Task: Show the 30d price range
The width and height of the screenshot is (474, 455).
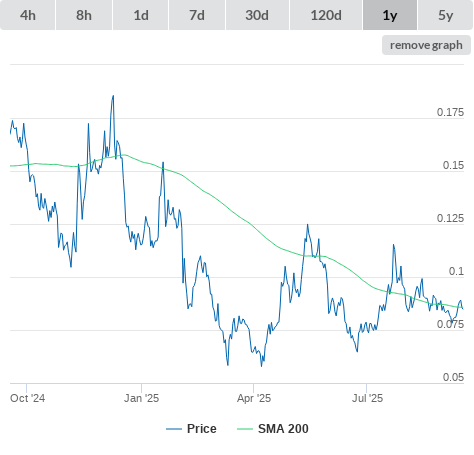Action: coord(257,15)
